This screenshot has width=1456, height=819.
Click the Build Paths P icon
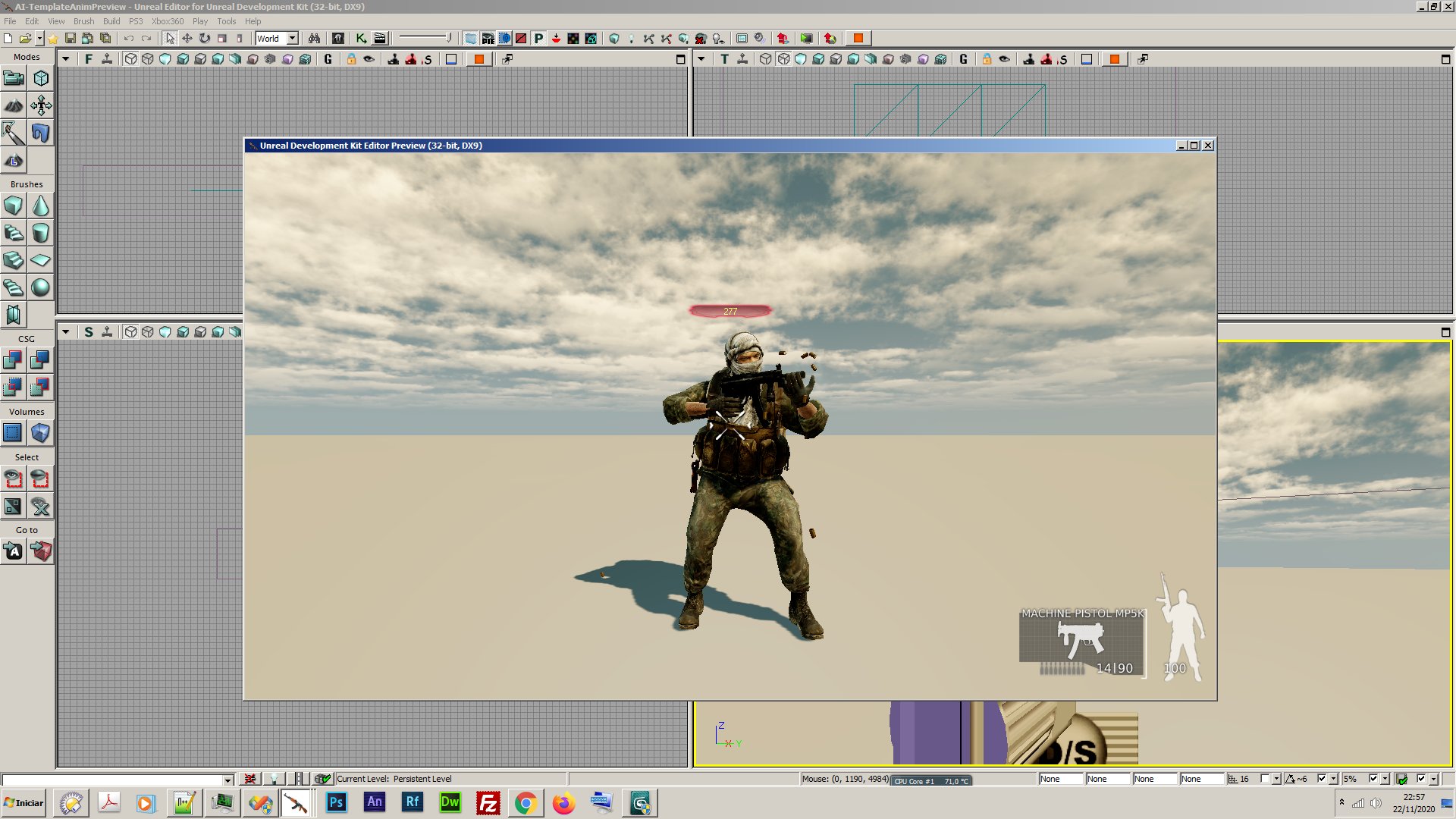[x=538, y=38]
